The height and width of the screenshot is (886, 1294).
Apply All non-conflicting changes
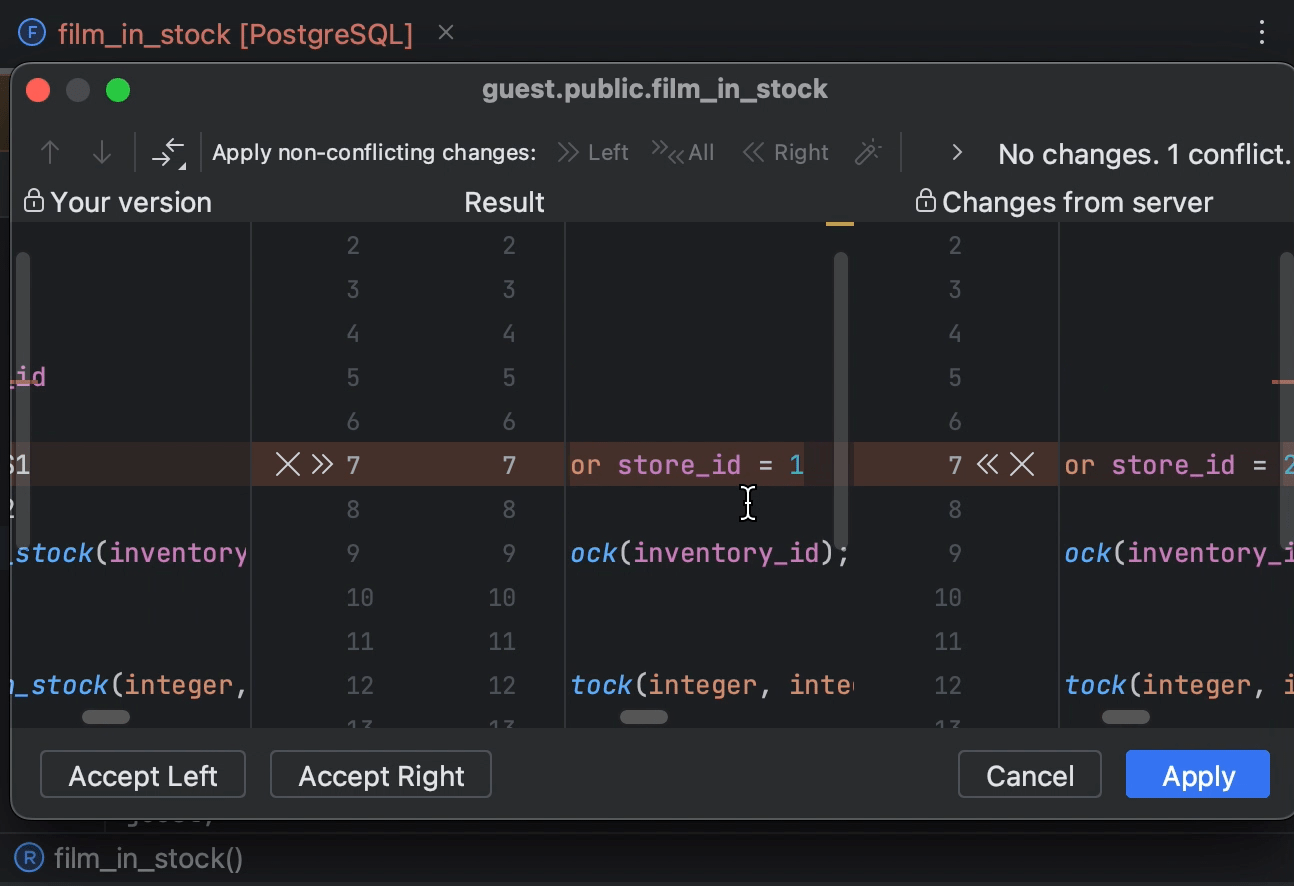click(x=683, y=153)
